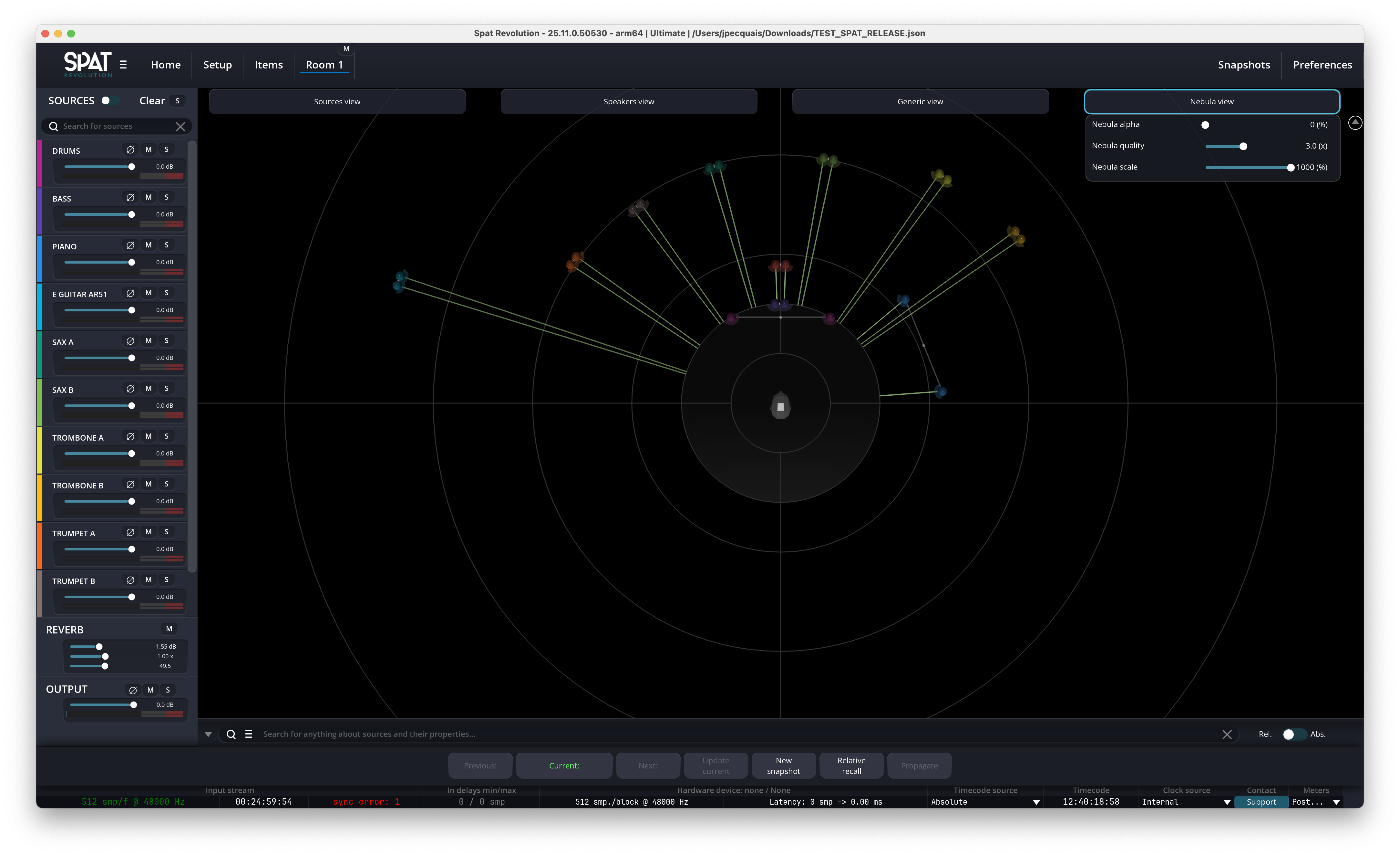Switch to the Setup tab
The image size is (1400, 856).
pos(217,65)
